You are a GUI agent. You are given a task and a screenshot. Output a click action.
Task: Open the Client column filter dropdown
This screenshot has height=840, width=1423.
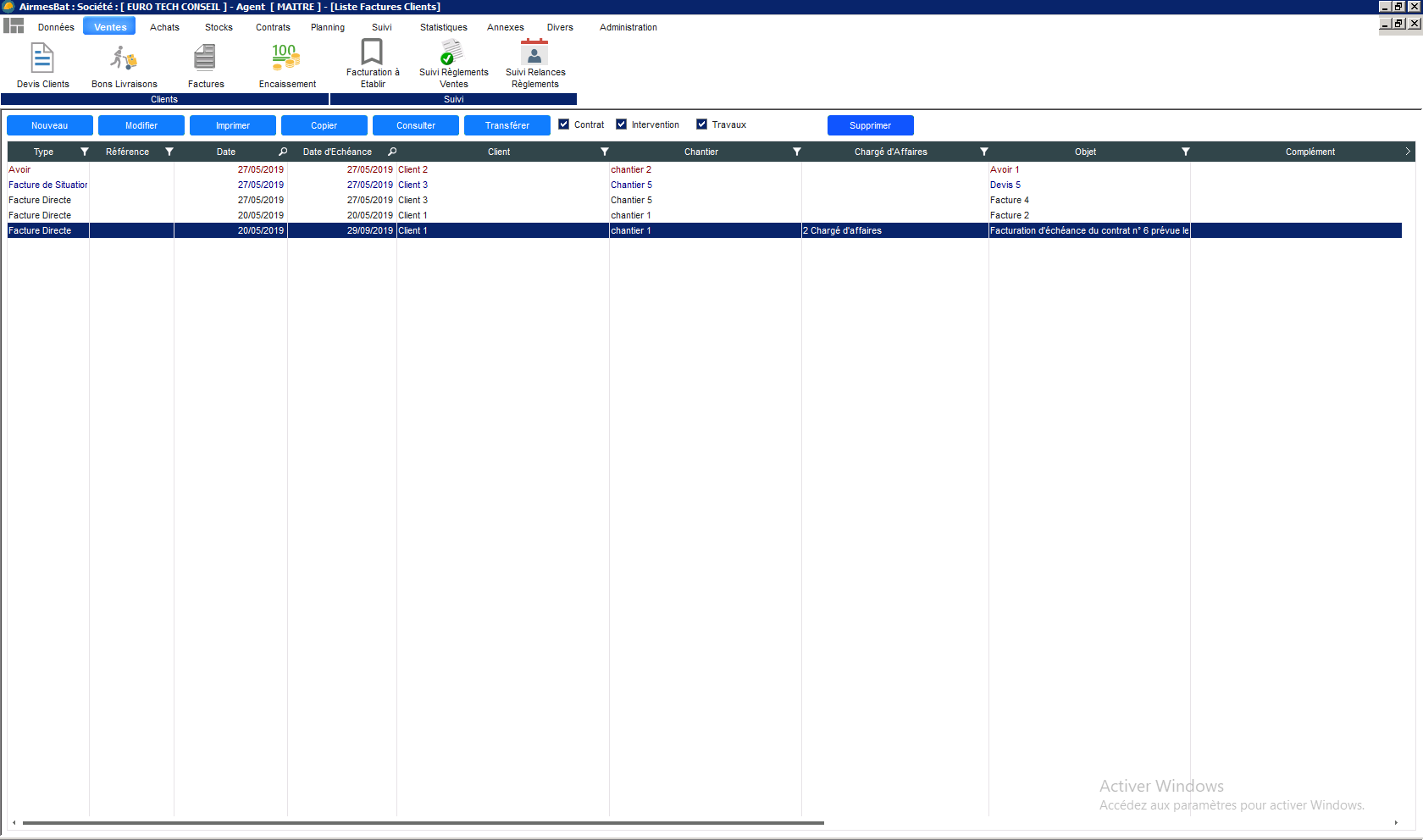(x=605, y=152)
